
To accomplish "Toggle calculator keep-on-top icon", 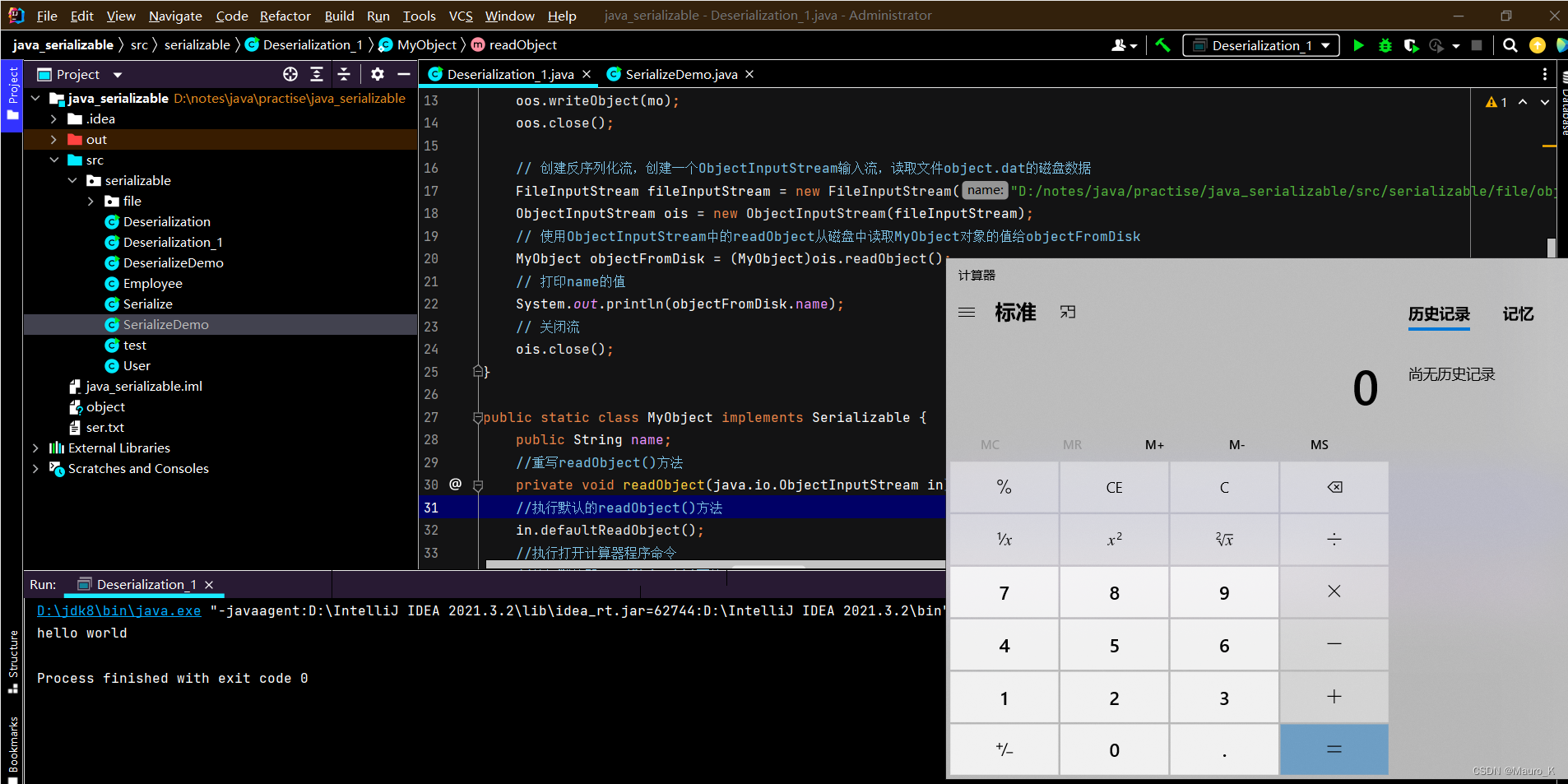I will [1068, 313].
